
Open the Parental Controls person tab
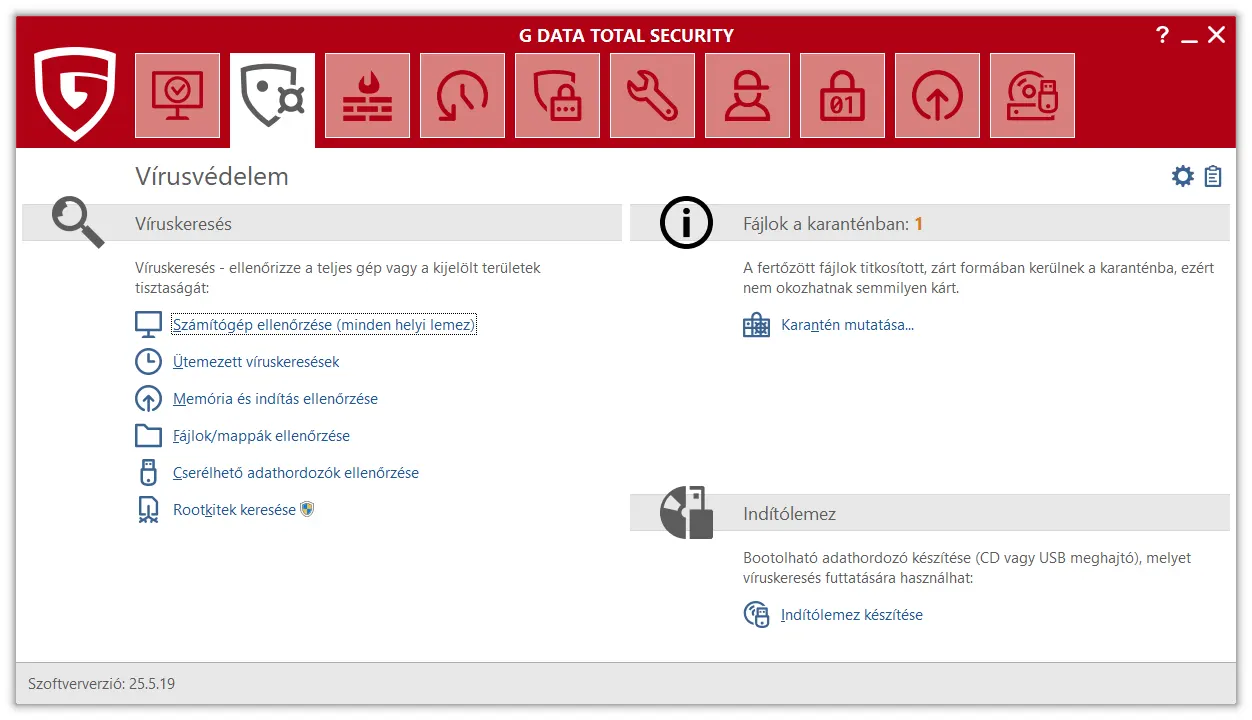(747, 96)
